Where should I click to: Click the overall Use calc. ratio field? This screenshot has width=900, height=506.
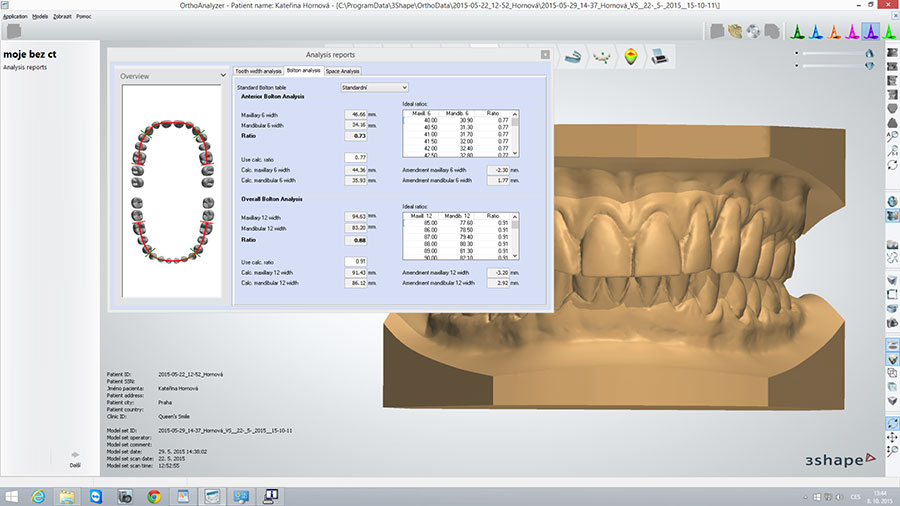coord(355,261)
